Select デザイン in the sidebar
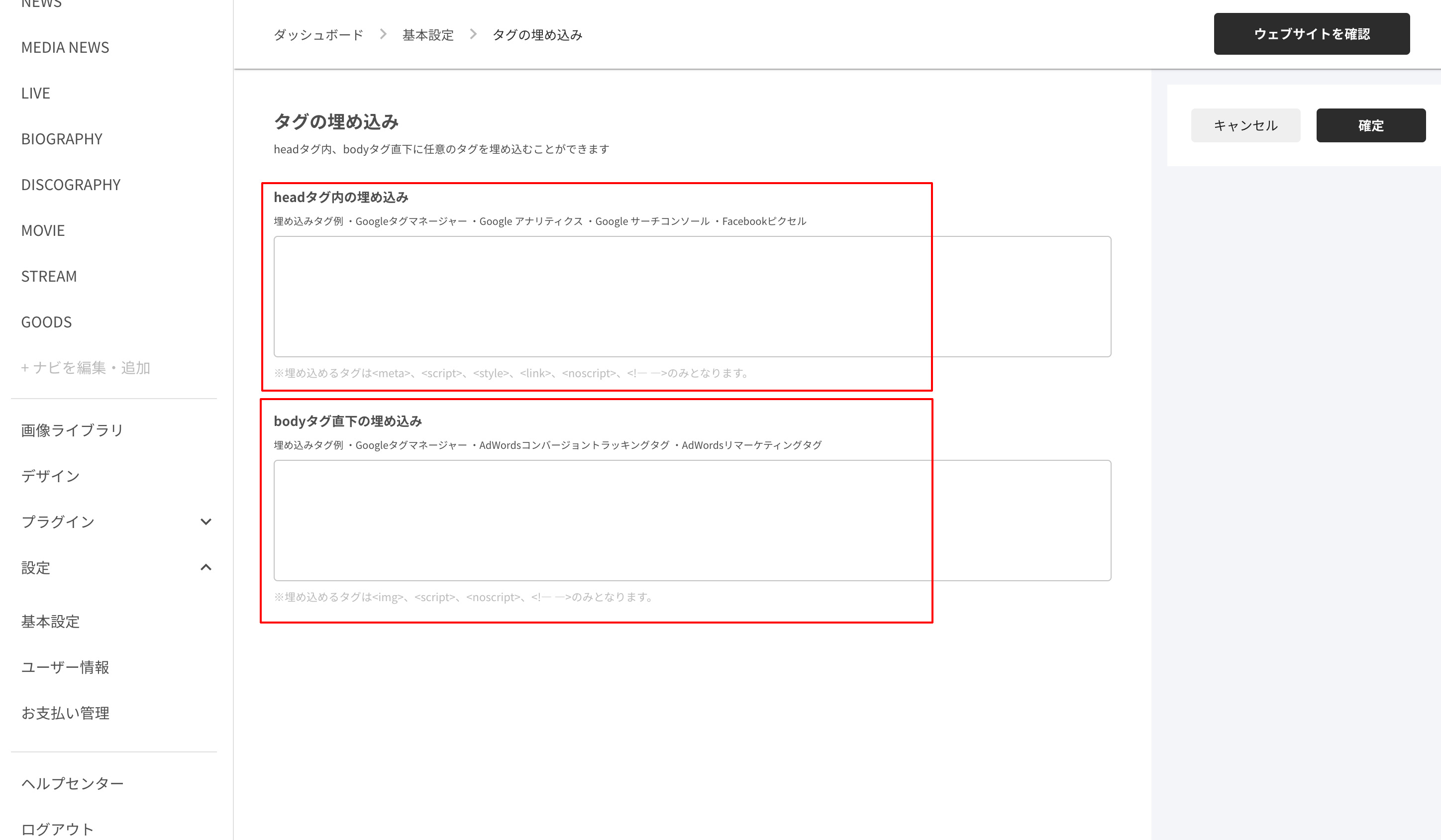The width and height of the screenshot is (1441, 840). [50, 476]
